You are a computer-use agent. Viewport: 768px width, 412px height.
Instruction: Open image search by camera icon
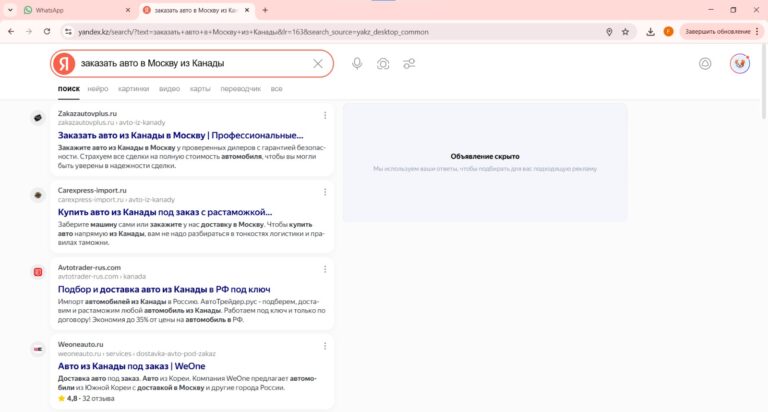pyautogui.click(x=383, y=64)
